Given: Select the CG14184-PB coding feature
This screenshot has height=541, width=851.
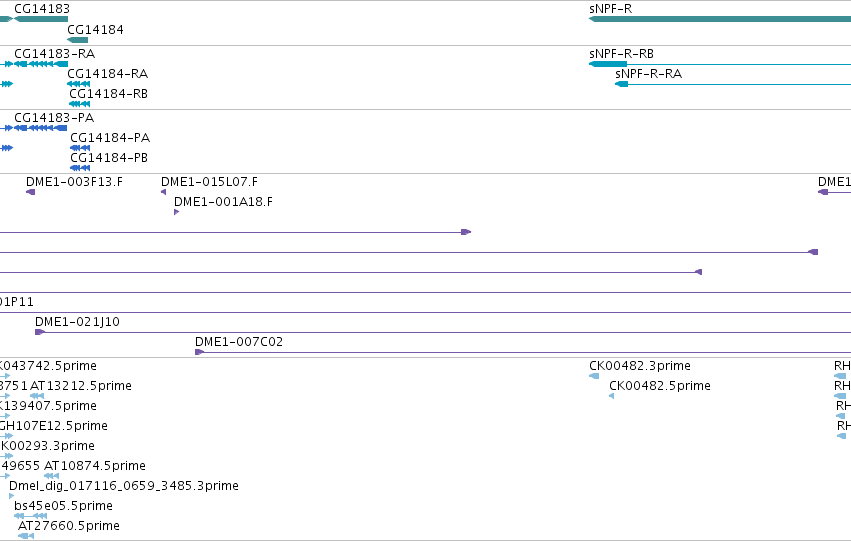Looking at the screenshot, I should point(80,168).
